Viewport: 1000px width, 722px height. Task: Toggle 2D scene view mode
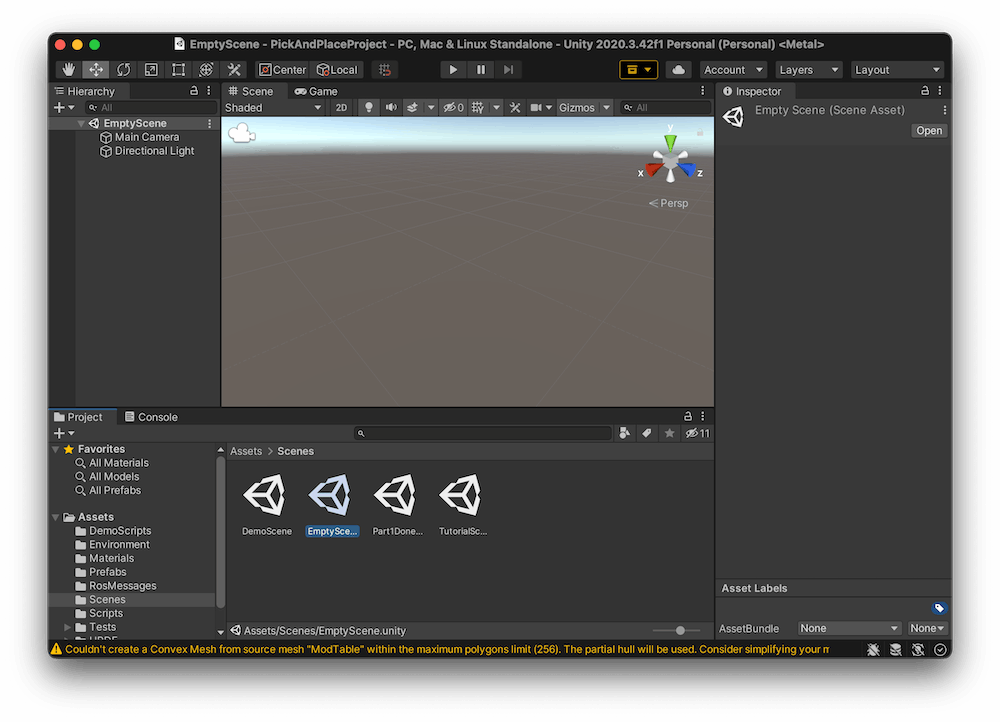tap(341, 108)
